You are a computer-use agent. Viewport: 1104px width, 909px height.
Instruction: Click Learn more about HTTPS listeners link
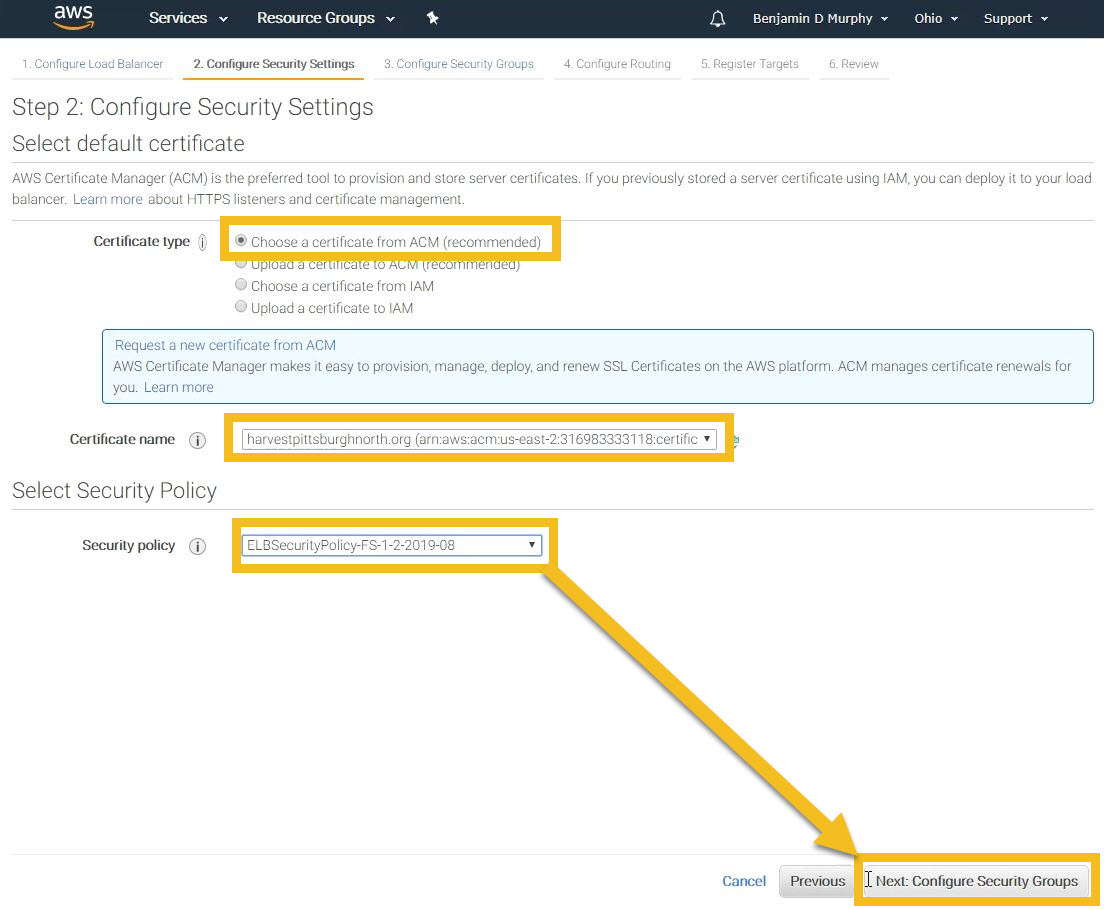coord(108,199)
